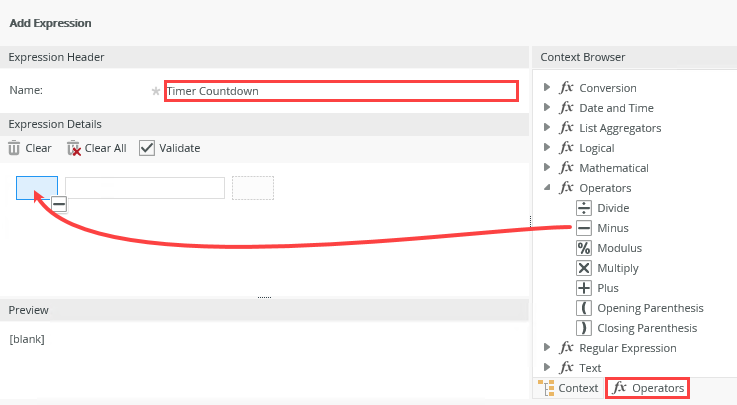Insert an Opening Parenthesis

tap(584, 308)
